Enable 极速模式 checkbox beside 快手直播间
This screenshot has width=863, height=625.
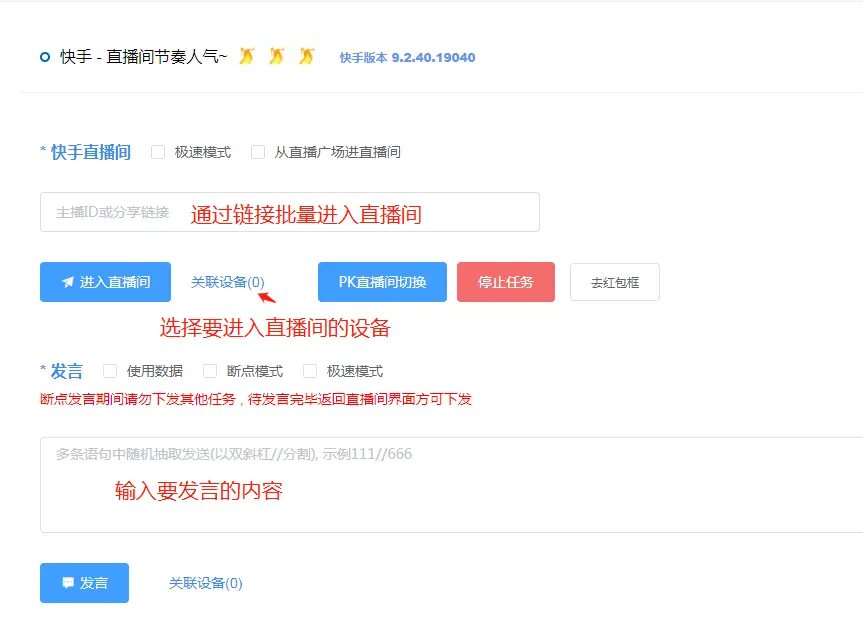click(158, 152)
